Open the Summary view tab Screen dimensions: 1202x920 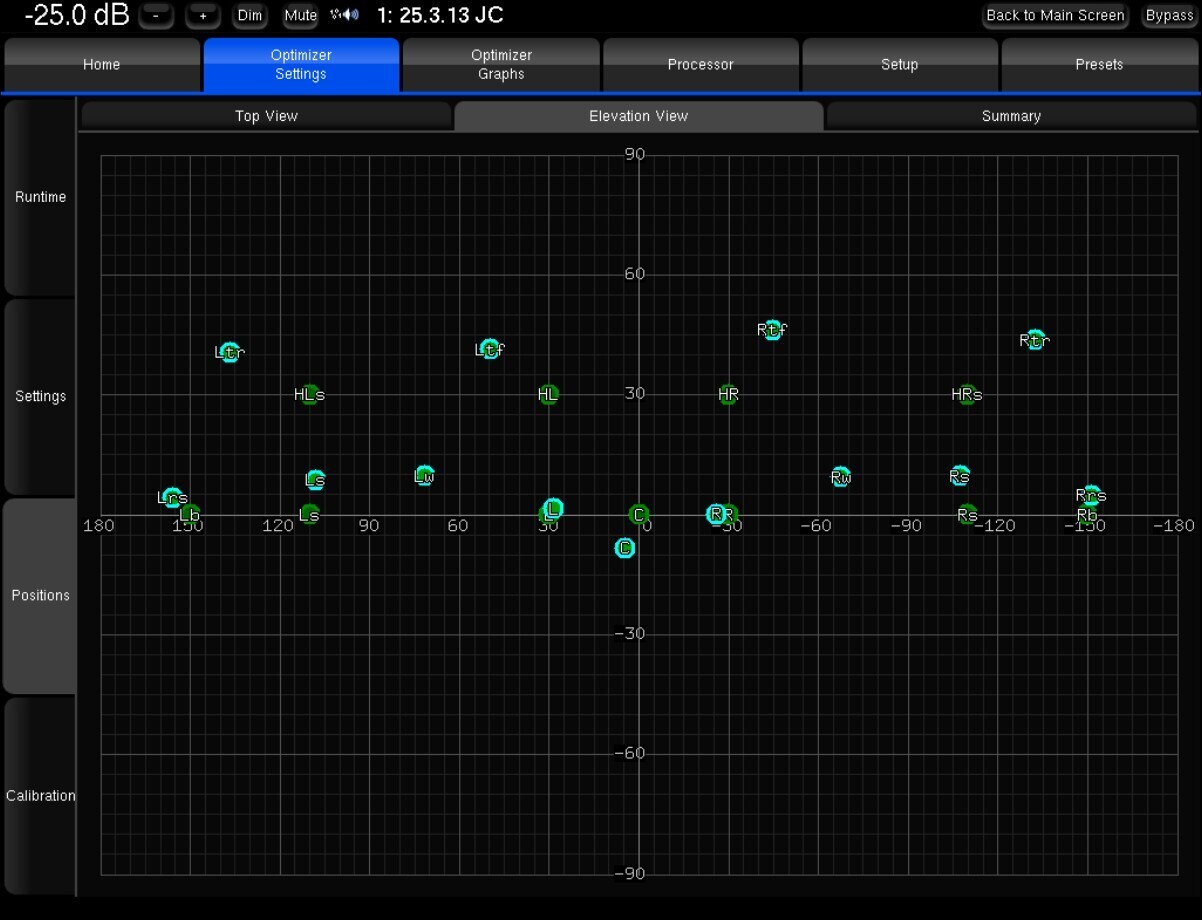[x=1011, y=116]
